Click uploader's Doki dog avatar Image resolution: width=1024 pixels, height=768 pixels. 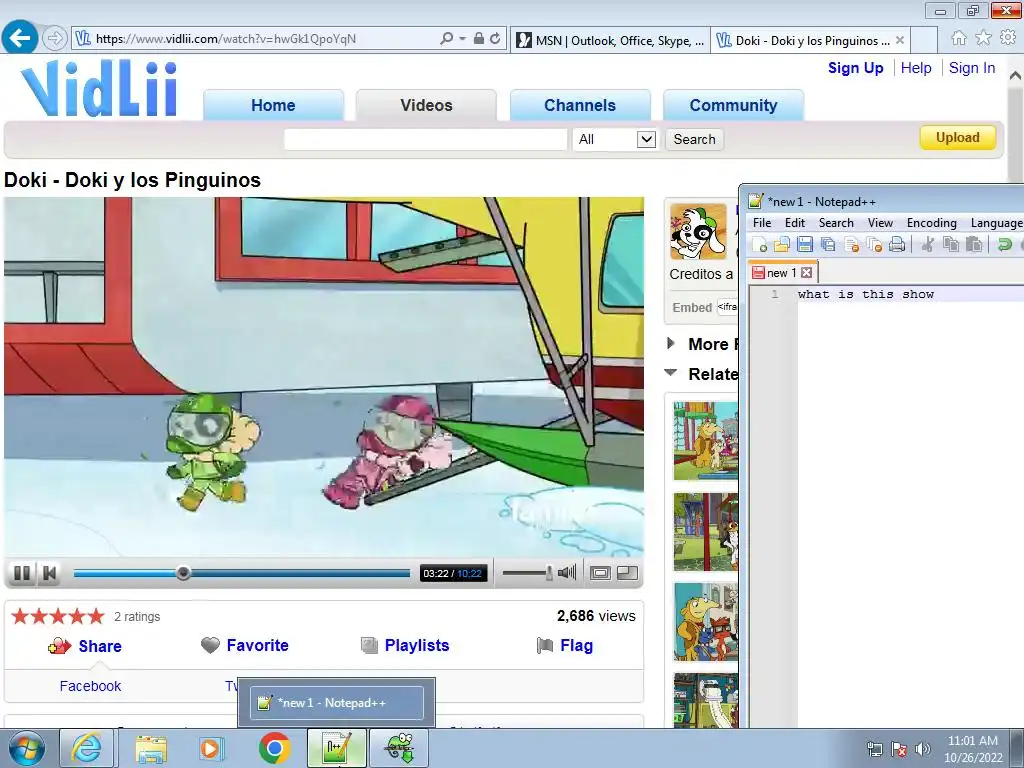tap(698, 232)
